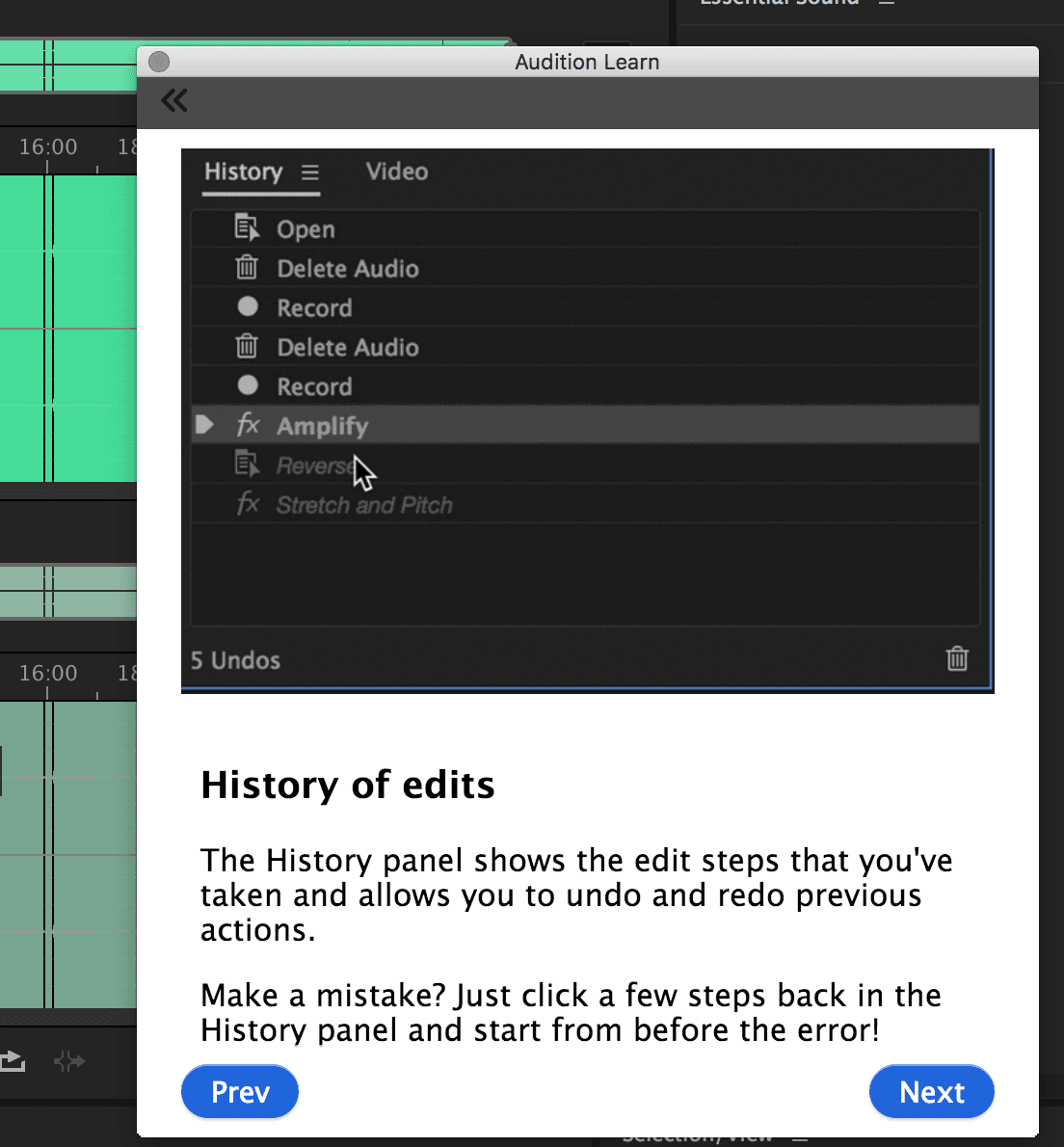The height and width of the screenshot is (1147, 1064).
Task: Click the fx icon beside Stretch and Pitch
Action: point(248,503)
